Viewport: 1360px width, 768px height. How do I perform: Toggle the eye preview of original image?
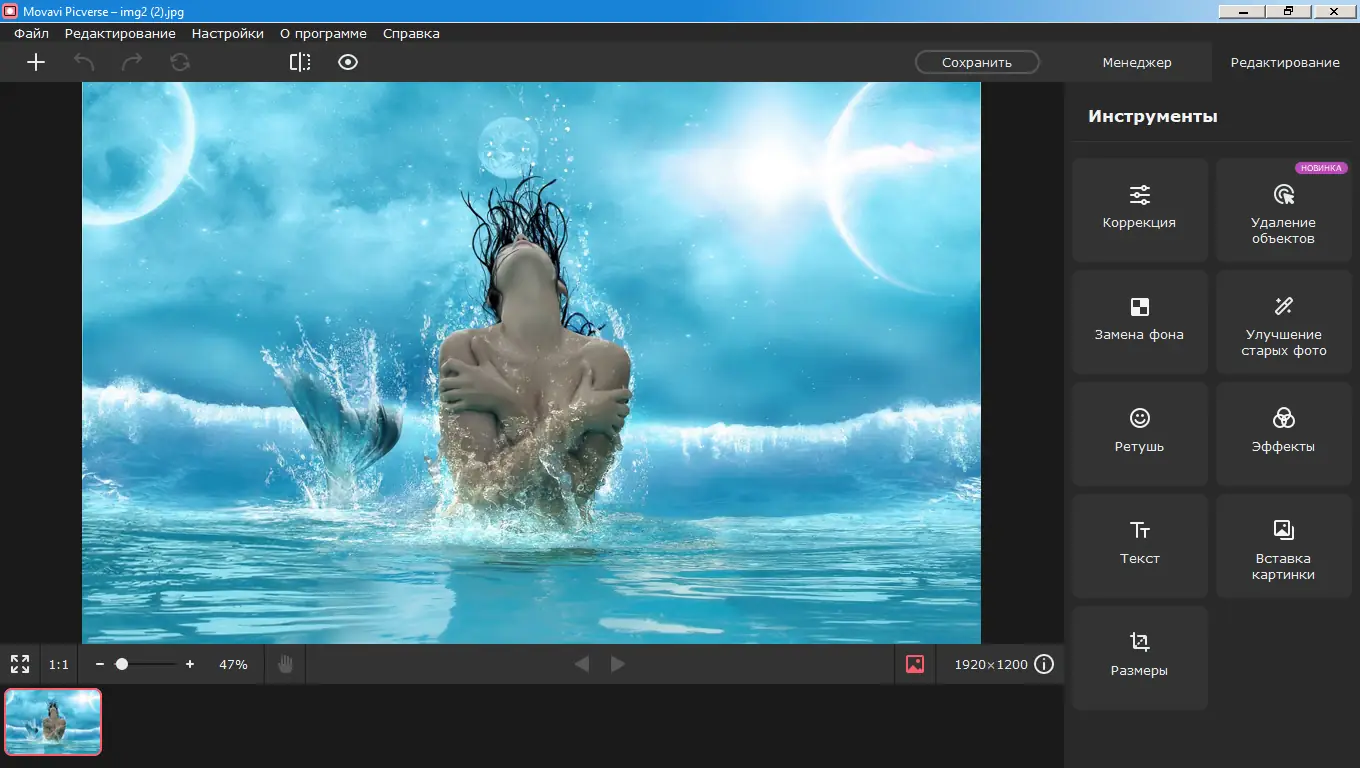pos(347,62)
